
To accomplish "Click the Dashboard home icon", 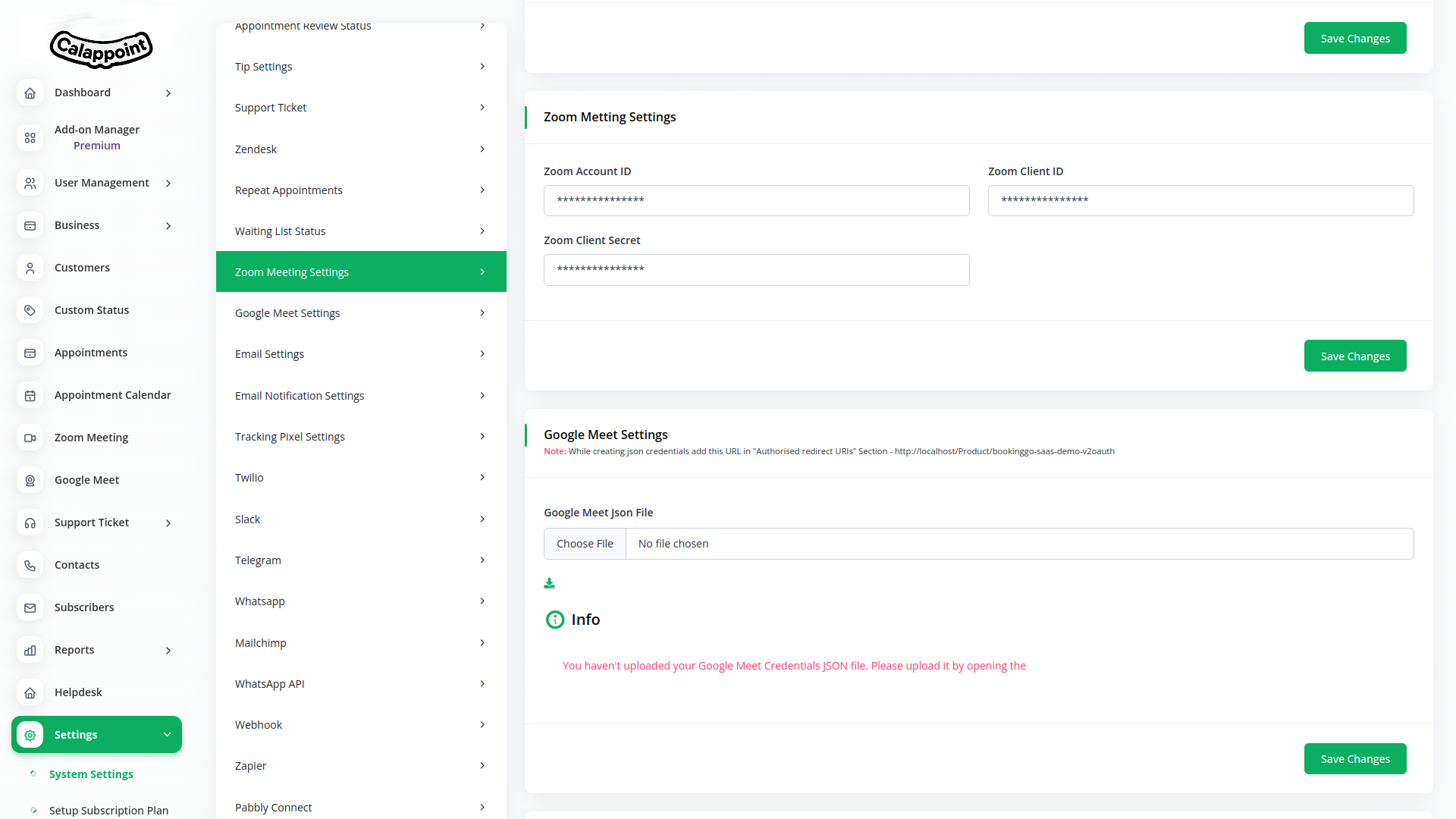I will point(30,93).
